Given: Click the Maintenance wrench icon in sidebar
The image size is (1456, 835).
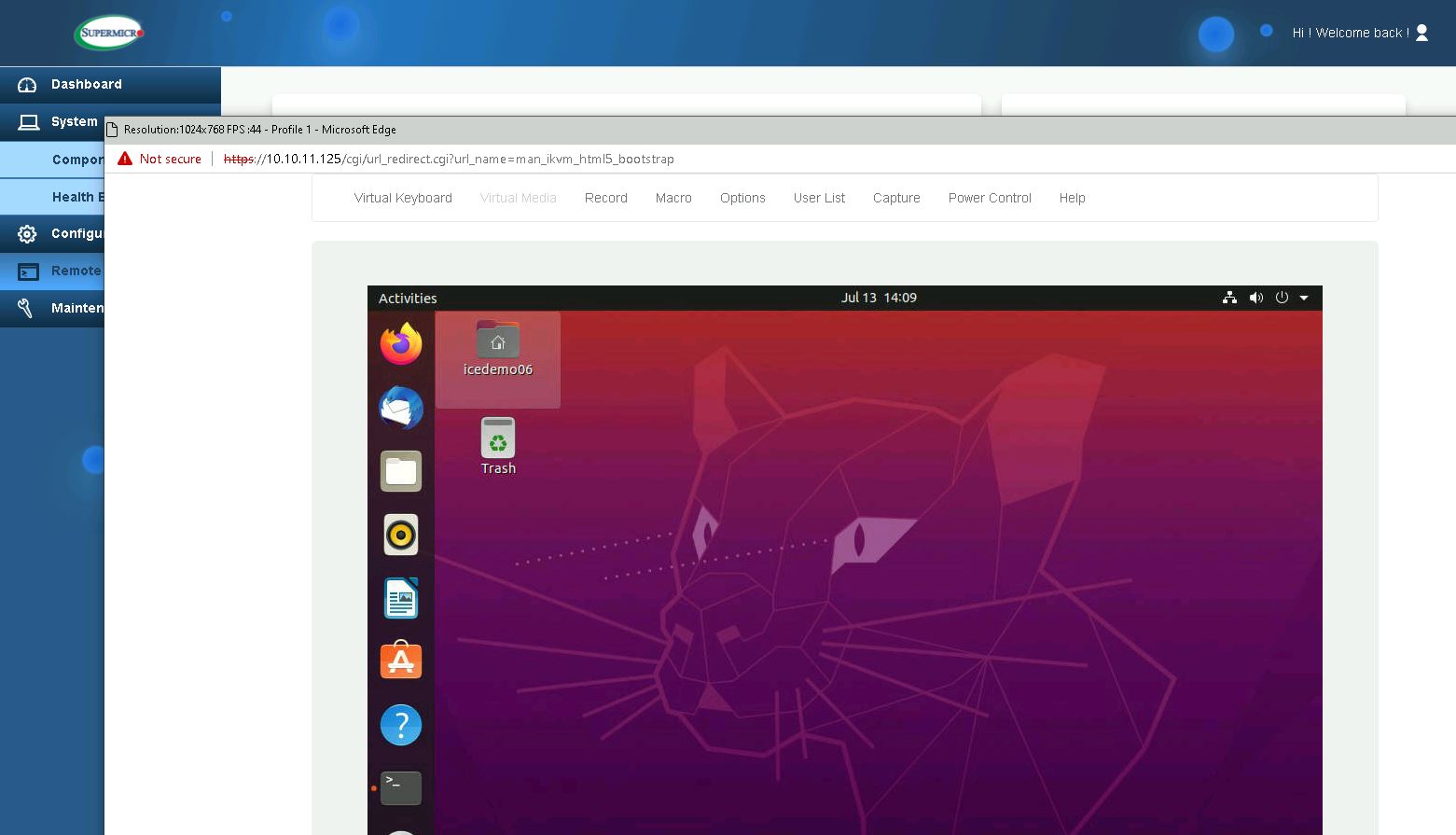Looking at the screenshot, I should [x=26, y=308].
